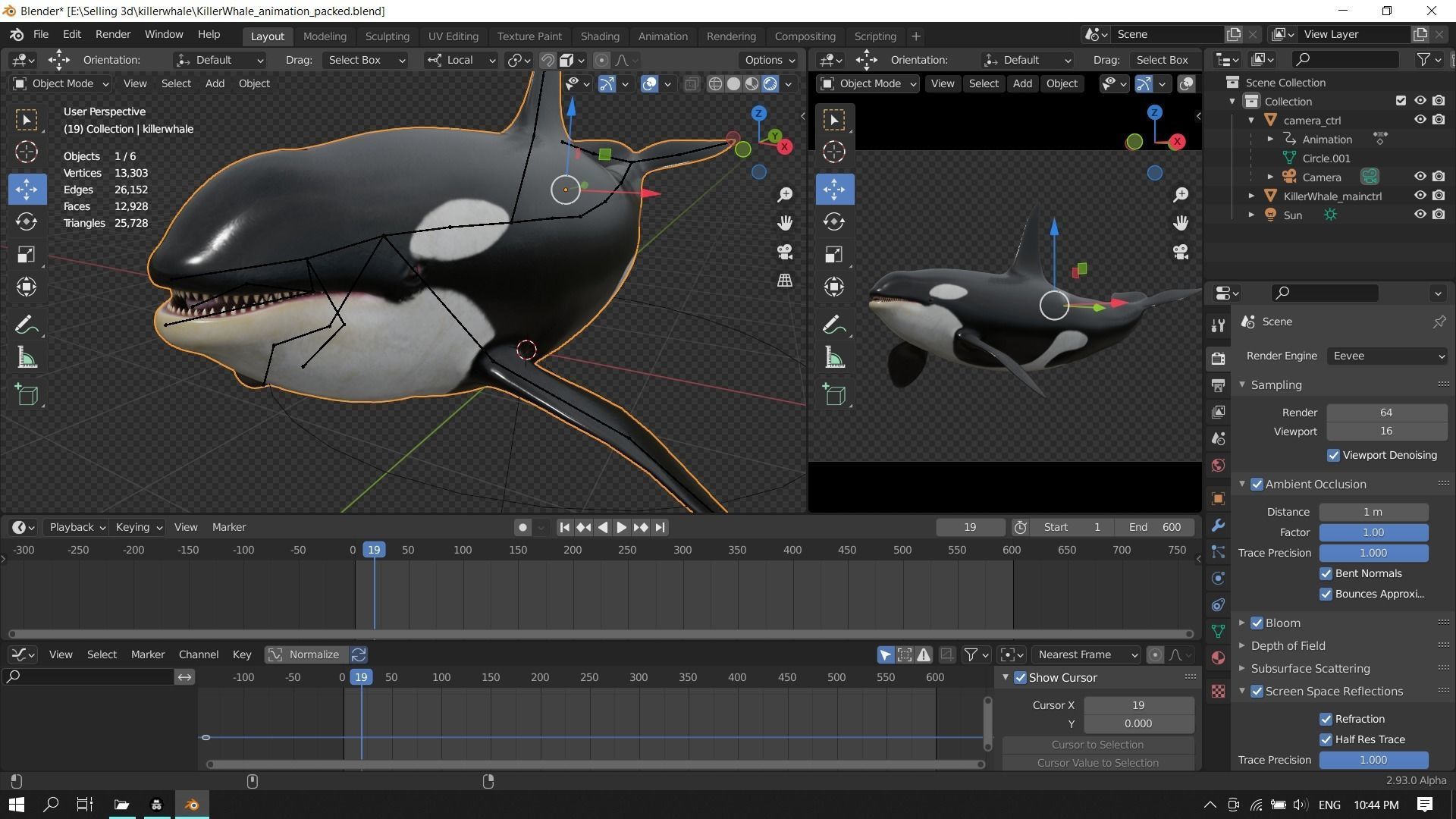Open the Nearest Frame snapping dropdown
1456x819 pixels.
(x=1086, y=655)
